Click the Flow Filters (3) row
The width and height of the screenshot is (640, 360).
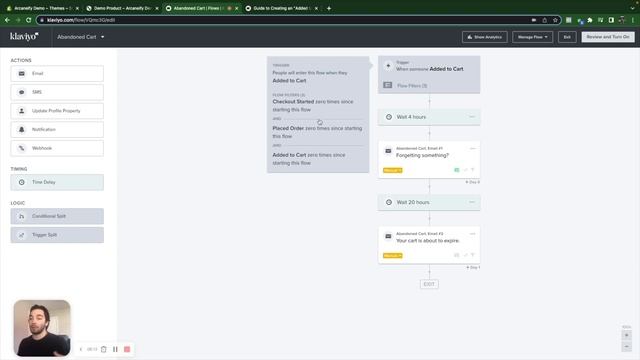[x=429, y=86]
